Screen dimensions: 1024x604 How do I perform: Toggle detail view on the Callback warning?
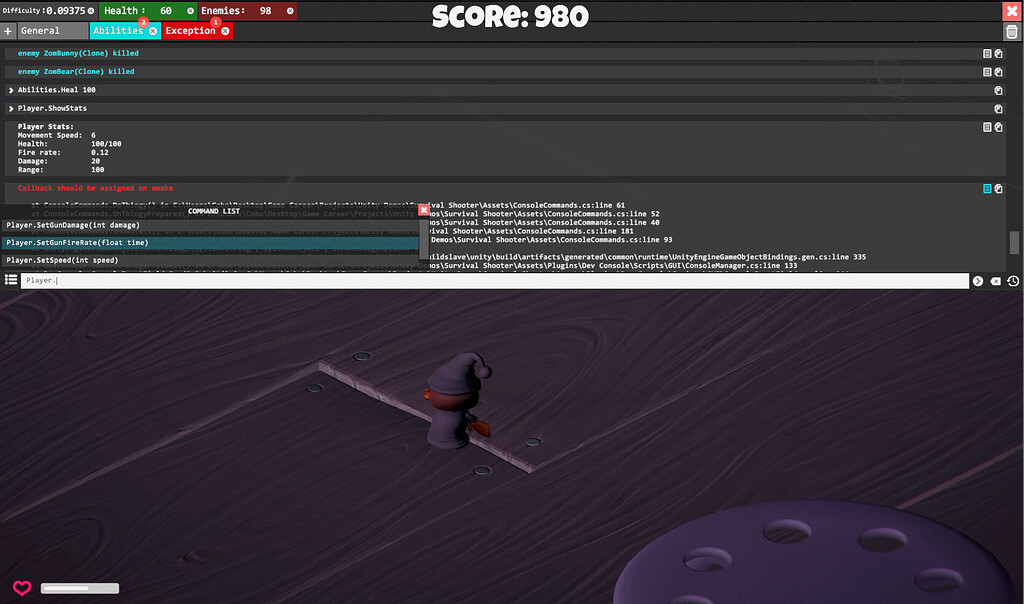click(x=985, y=188)
